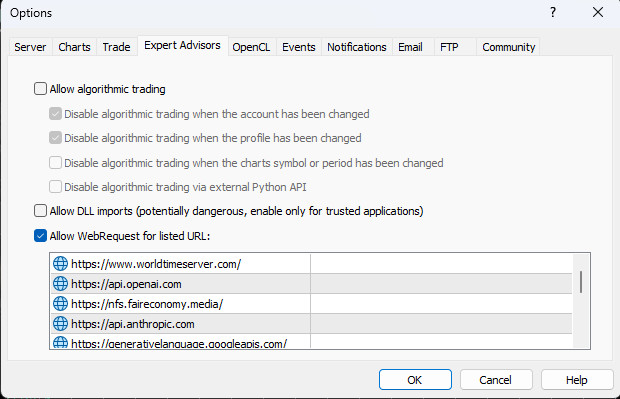Viewport: 620px width, 399px height.
Task: Uncheck Allow WebRequest for listed URL
Action: 40,236
